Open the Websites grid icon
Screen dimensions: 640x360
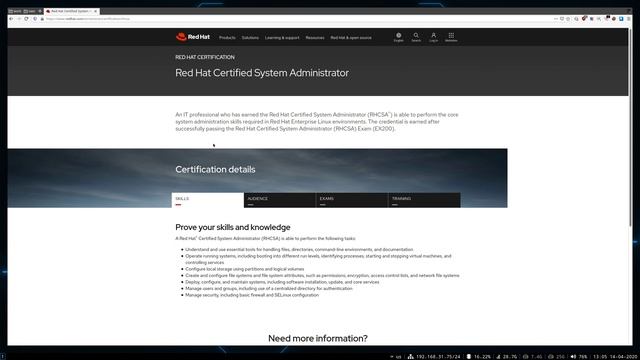pyautogui.click(x=451, y=37)
